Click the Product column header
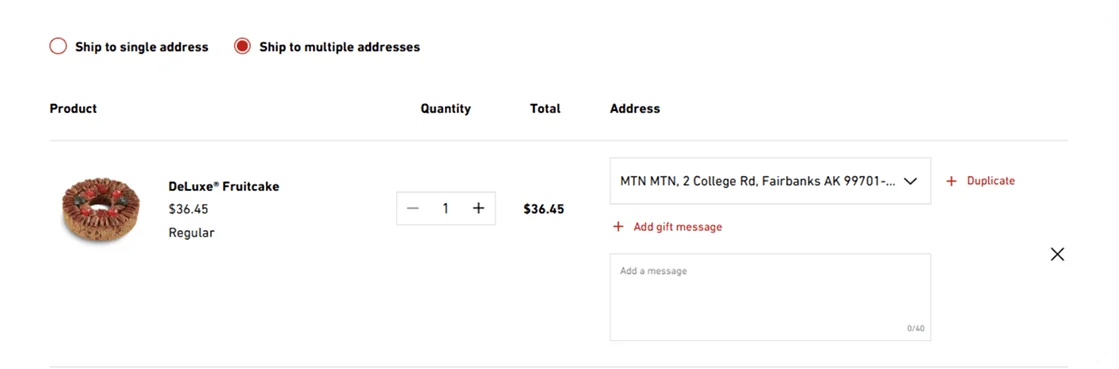Viewport: 1119px width, 369px height. [74, 108]
